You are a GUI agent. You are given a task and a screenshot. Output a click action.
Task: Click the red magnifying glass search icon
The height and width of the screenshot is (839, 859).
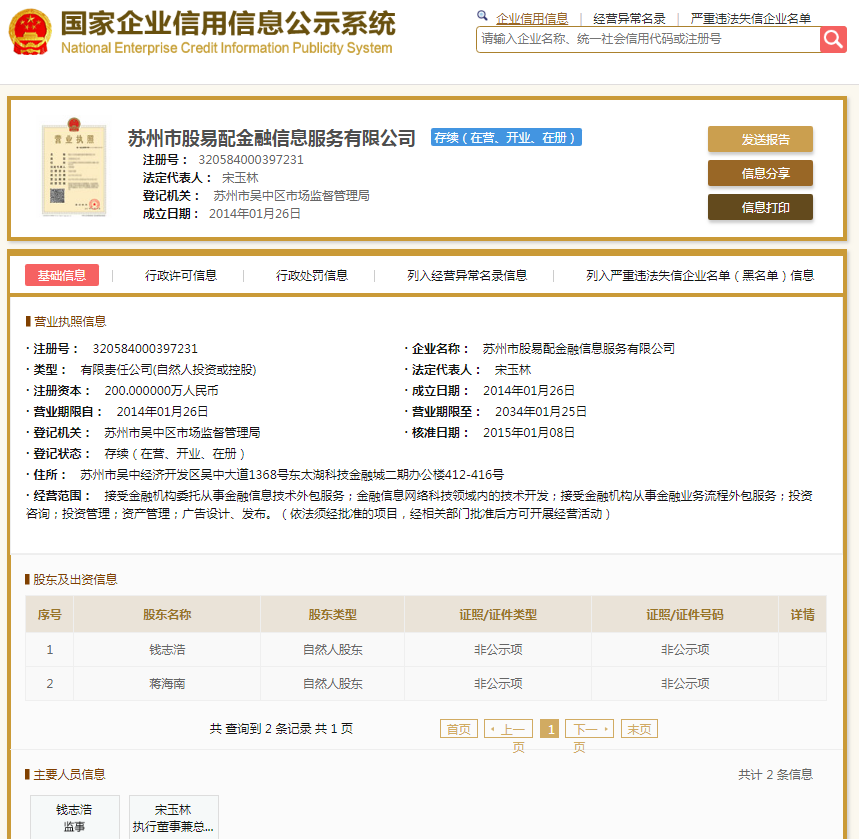(833, 38)
